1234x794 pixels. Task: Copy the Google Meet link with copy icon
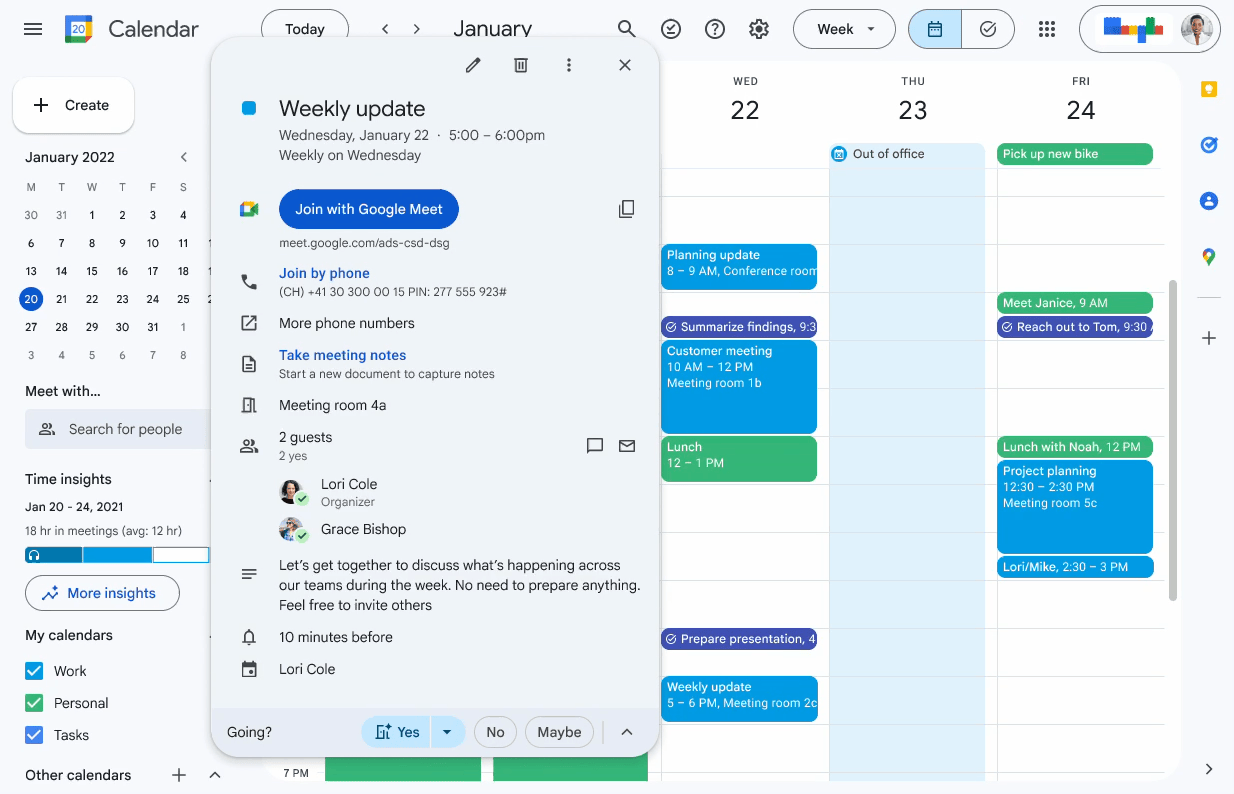pyautogui.click(x=627, y=209)
